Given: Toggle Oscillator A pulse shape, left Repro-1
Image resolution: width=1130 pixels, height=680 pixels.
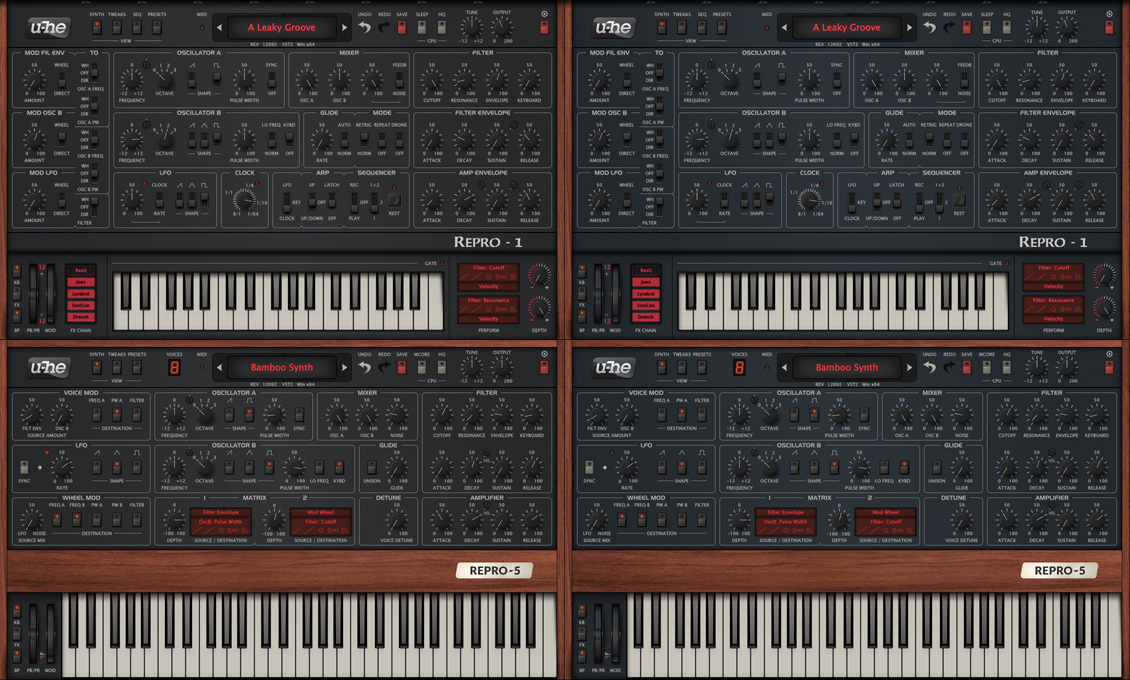Looking at the screenshot, I should (x=217, y=79).
